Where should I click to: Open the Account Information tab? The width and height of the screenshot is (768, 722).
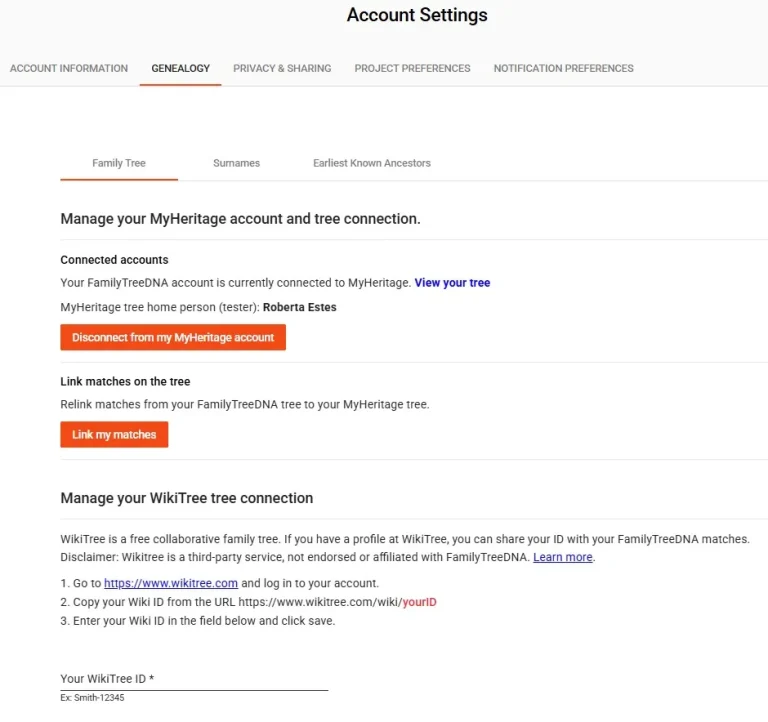coord(69,68)
